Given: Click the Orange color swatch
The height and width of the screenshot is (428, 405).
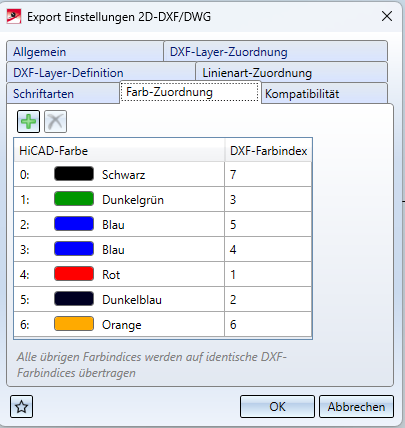Looking at the screenshot, I should [x=74, y=324].
